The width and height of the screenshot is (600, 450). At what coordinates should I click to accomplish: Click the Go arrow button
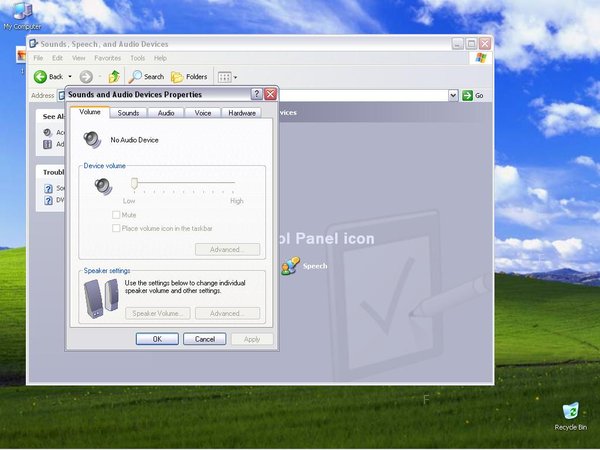point(473,96)
